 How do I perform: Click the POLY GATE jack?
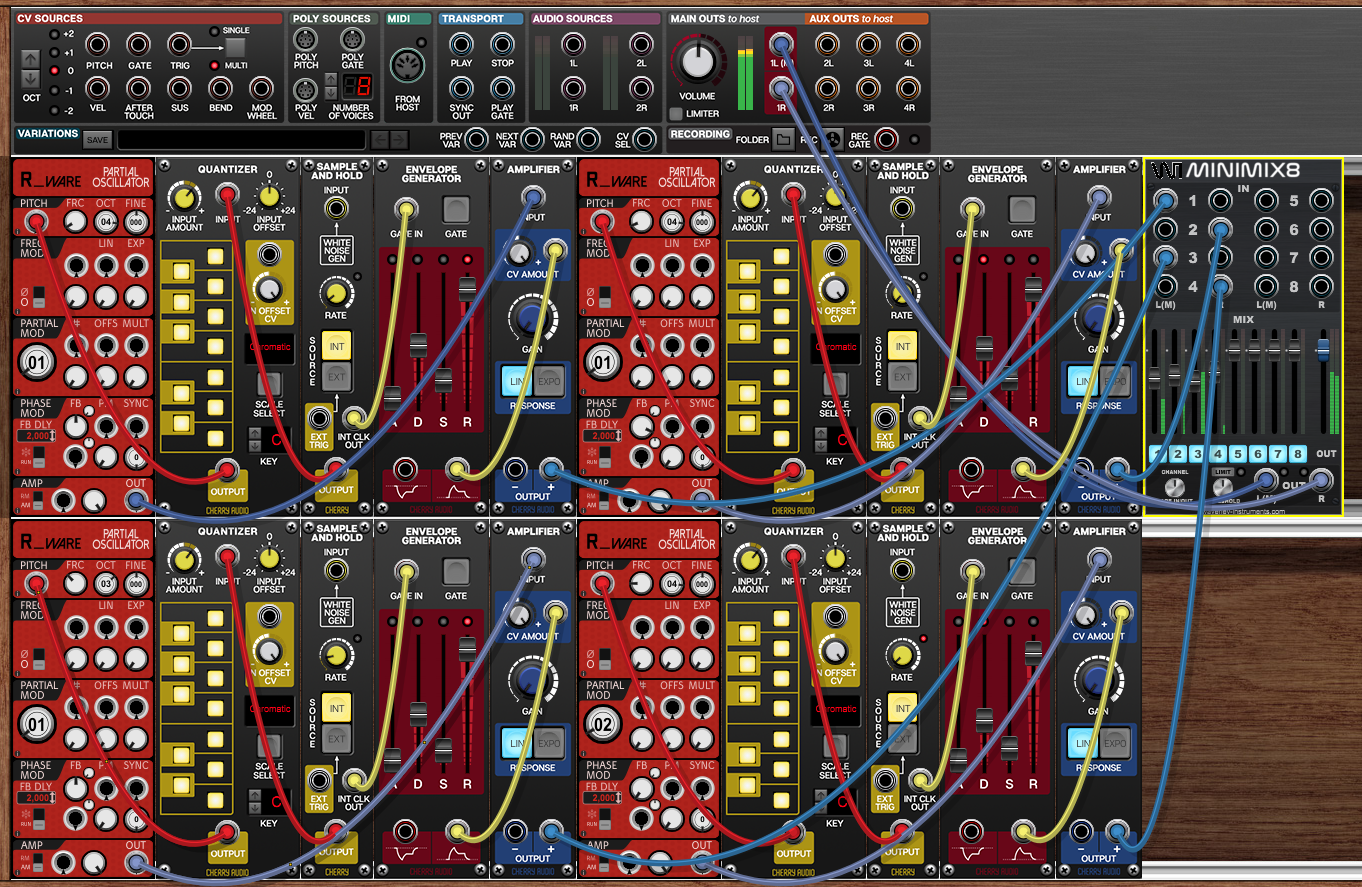pos(352,39)
